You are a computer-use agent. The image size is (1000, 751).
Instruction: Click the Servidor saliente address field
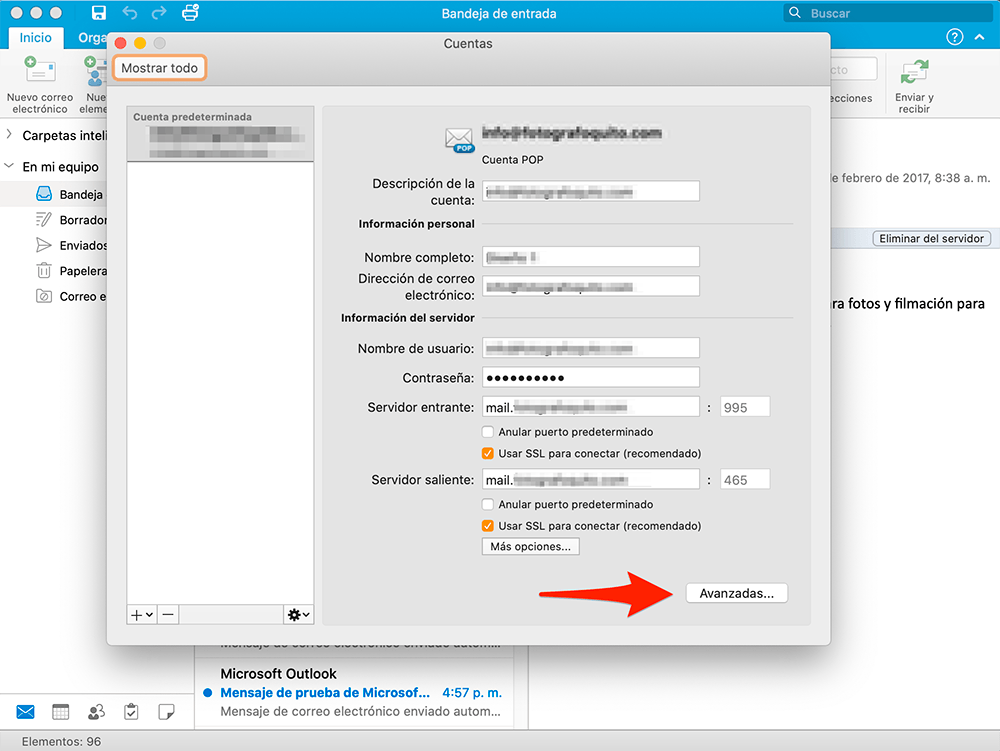pyautogui.click(x=591, y=479)
